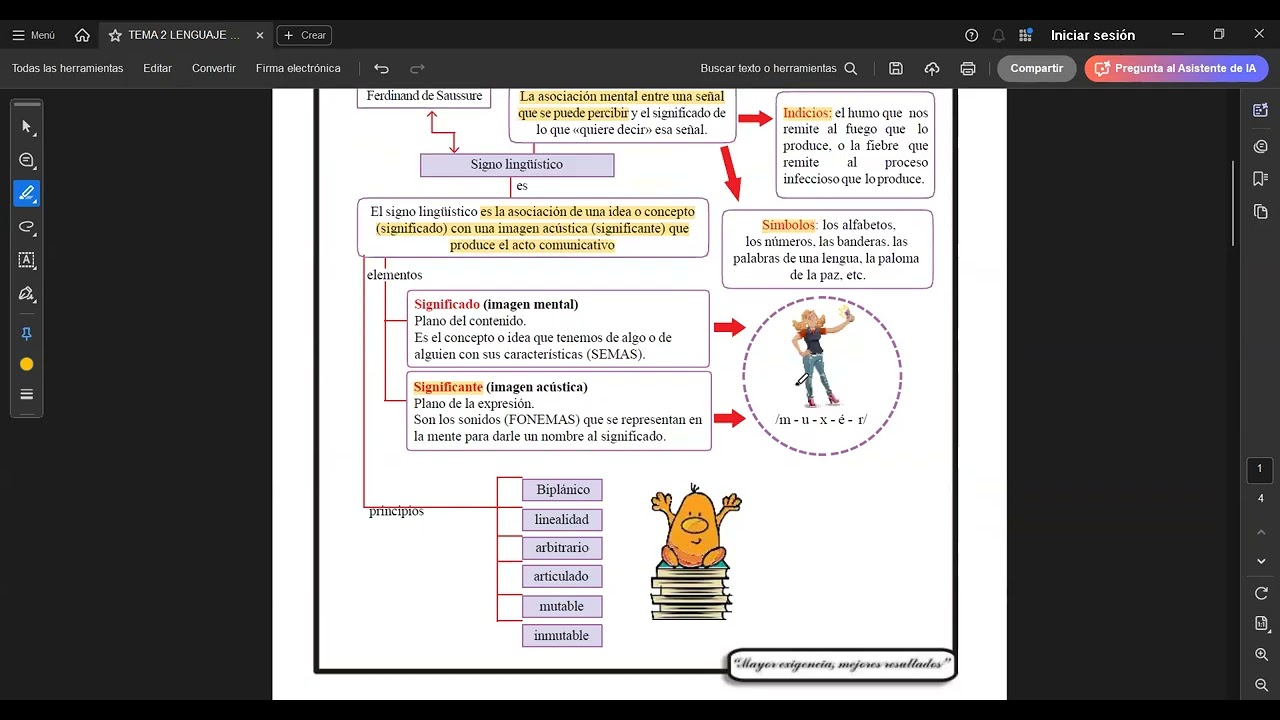Redo the last action
Screen dimensions: 1280x720
pos(417,68)
